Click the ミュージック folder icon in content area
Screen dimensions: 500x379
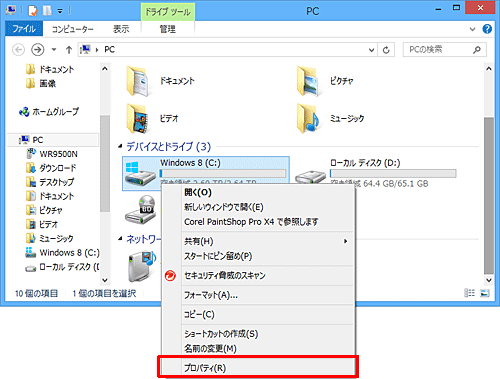tap(308, 118)
